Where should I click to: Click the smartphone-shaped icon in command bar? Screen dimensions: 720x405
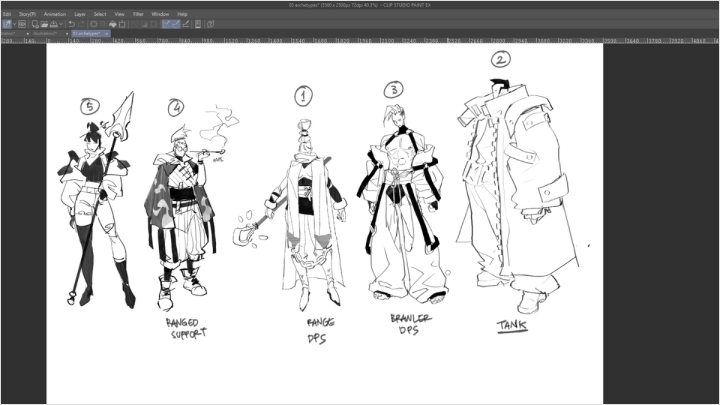[x=198, y=24]
